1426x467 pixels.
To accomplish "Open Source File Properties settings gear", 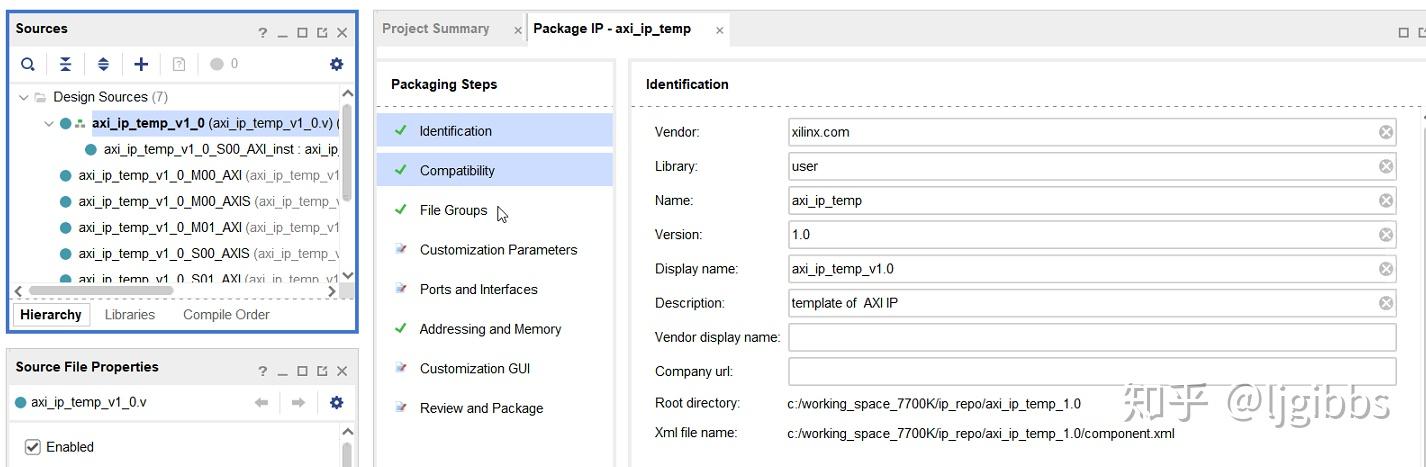I will [x=336, y=402].
